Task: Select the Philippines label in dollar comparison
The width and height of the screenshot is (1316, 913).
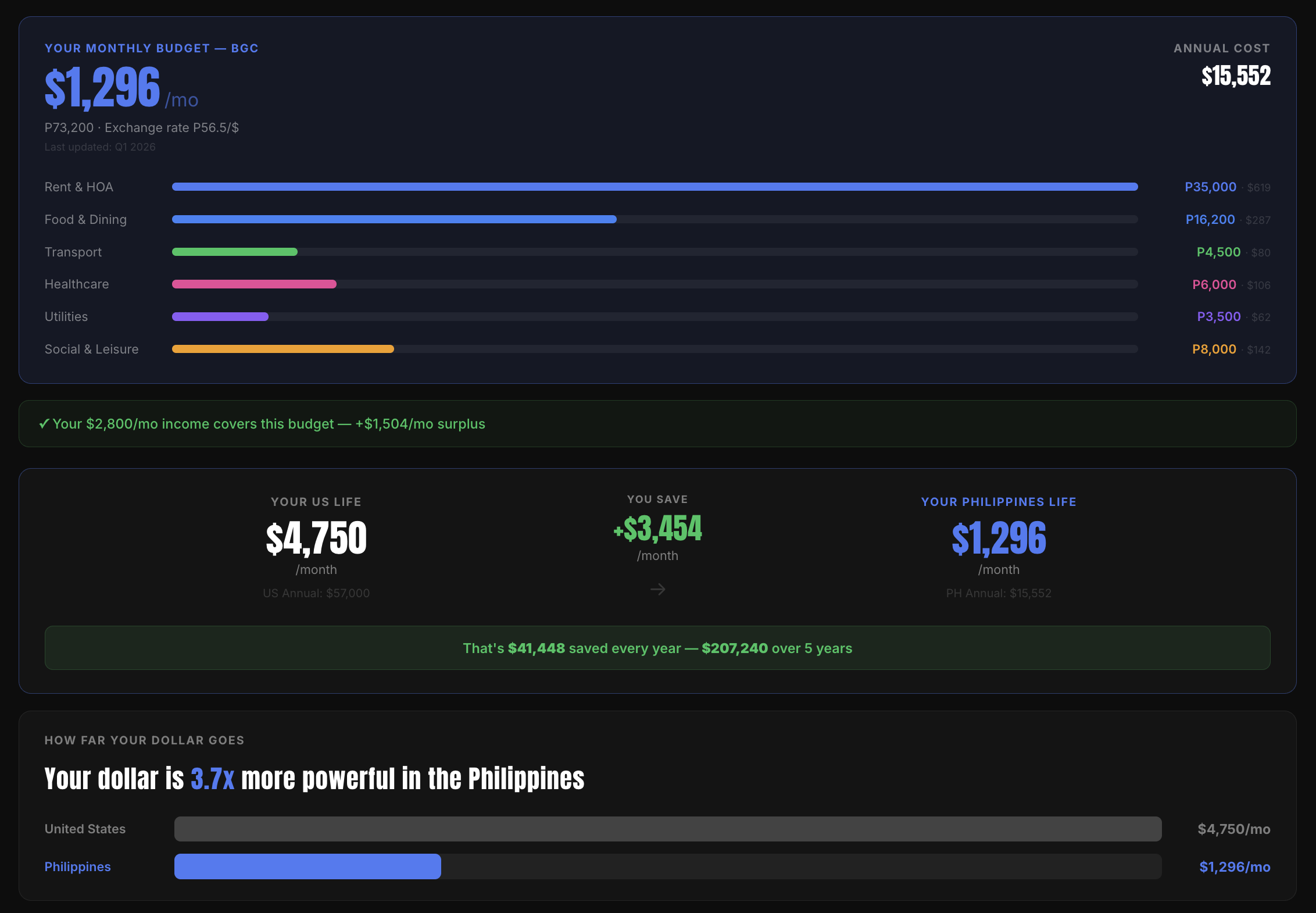Action: tap(77, 866)
